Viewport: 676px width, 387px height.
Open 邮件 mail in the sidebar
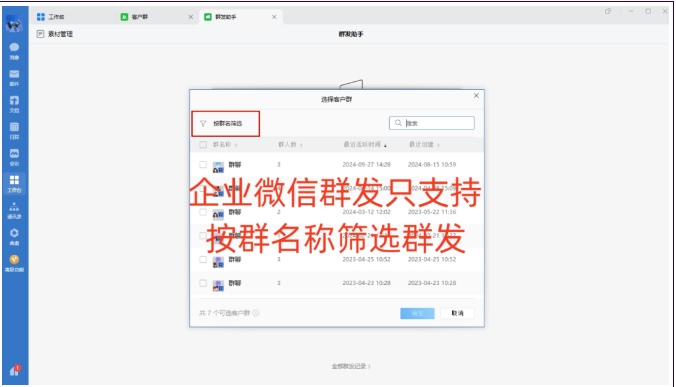point(14,78)
